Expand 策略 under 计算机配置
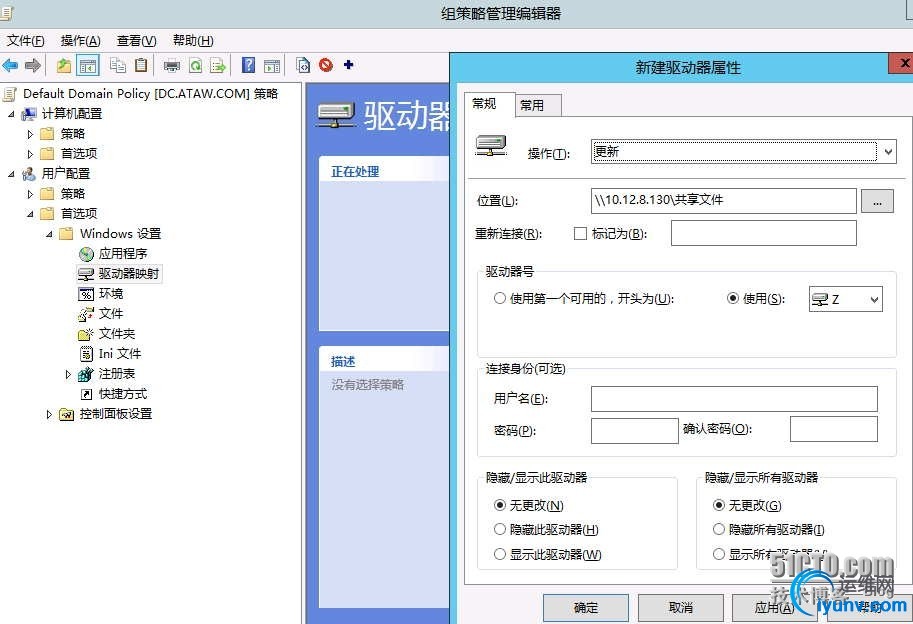This screenshot has width=913, height=624. (30, 134)
